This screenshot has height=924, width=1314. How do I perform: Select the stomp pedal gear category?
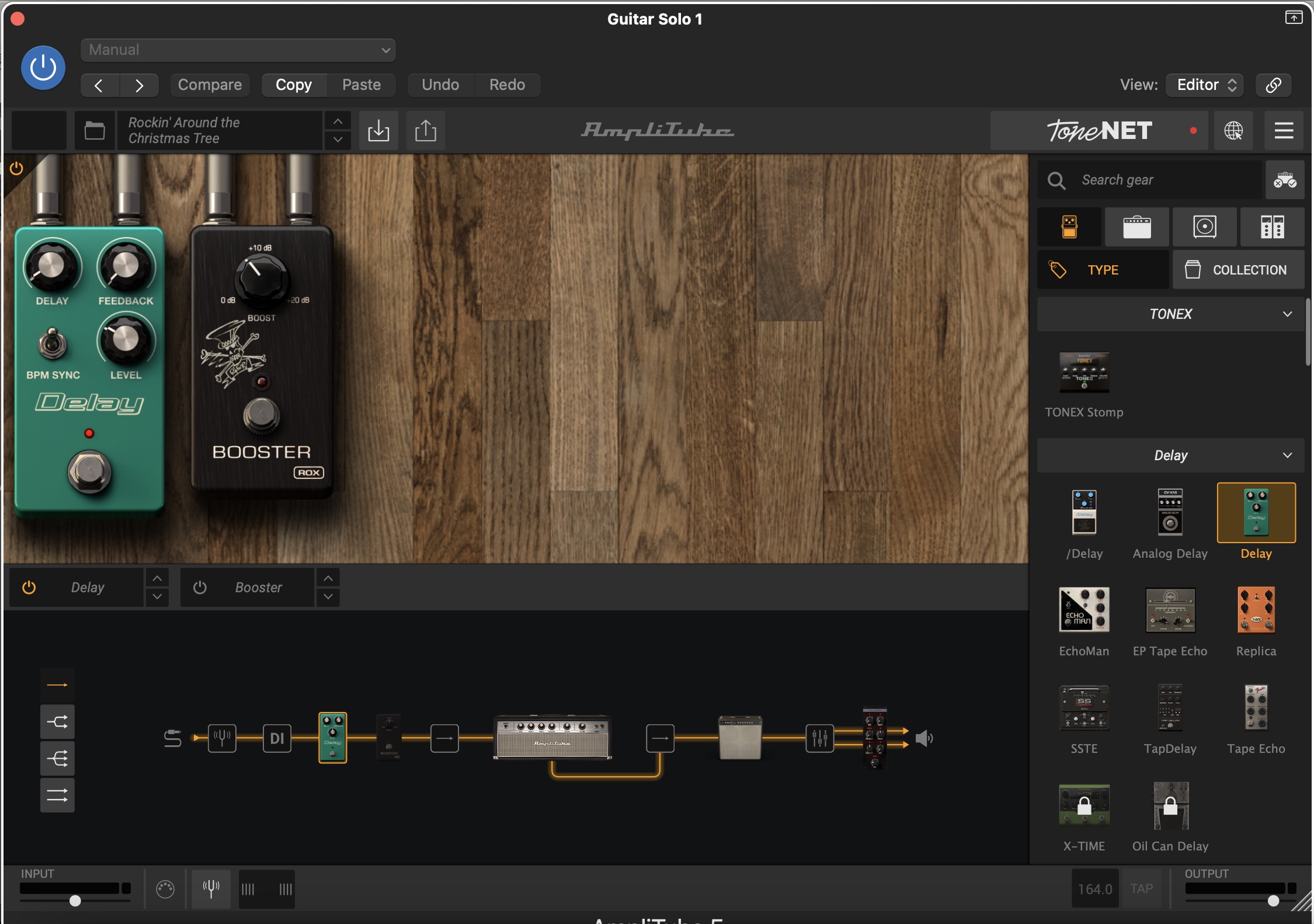tap(1069, 227)
